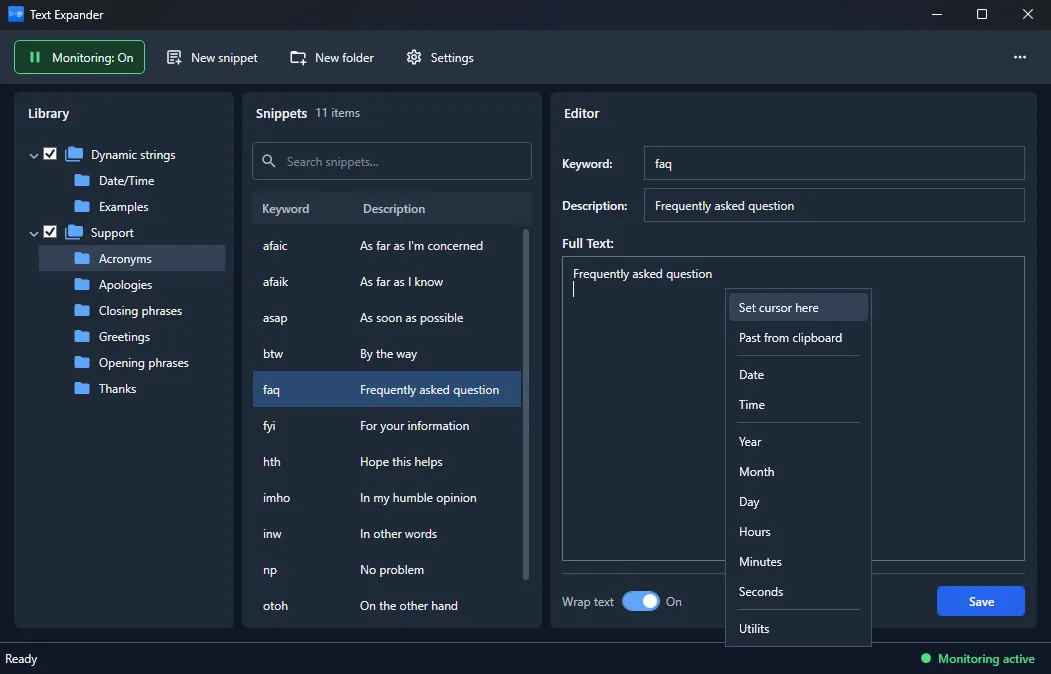1051x674 pixels.
Task: Select Minutes in the context menu
Action: pos(798,561)
